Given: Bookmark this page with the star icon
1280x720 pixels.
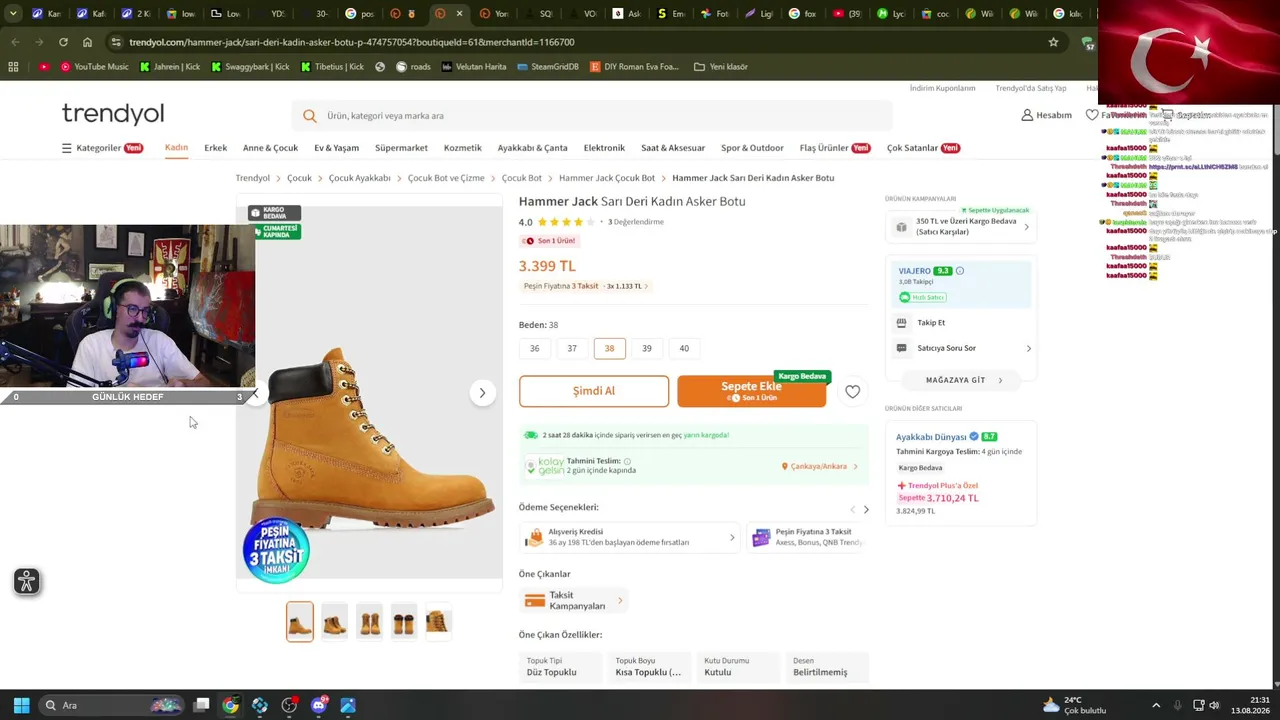Looking at the screenshot, I should click(1053, 42).
